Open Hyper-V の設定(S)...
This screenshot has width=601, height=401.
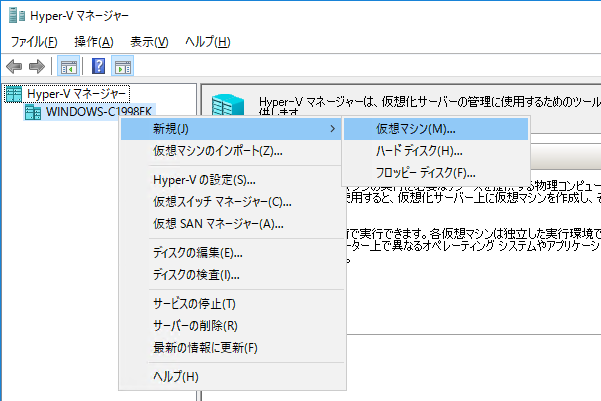click(x=204, y=180)
